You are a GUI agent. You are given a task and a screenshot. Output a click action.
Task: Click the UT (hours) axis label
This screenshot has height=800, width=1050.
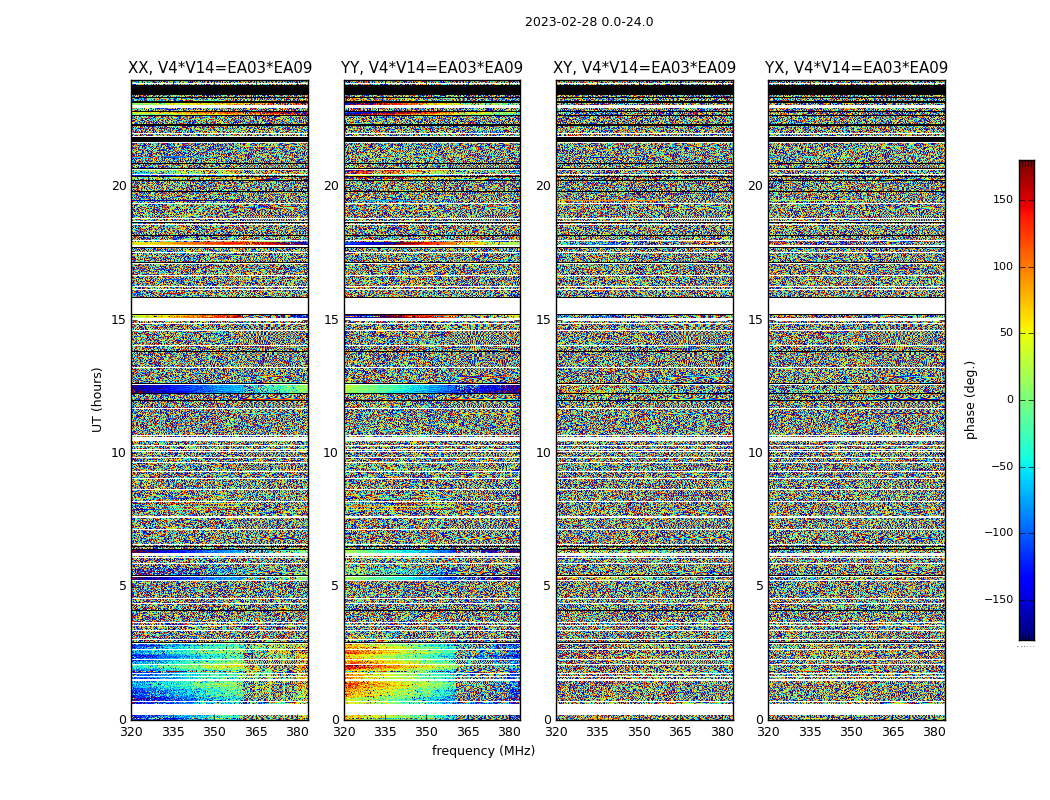pos(97,400)
